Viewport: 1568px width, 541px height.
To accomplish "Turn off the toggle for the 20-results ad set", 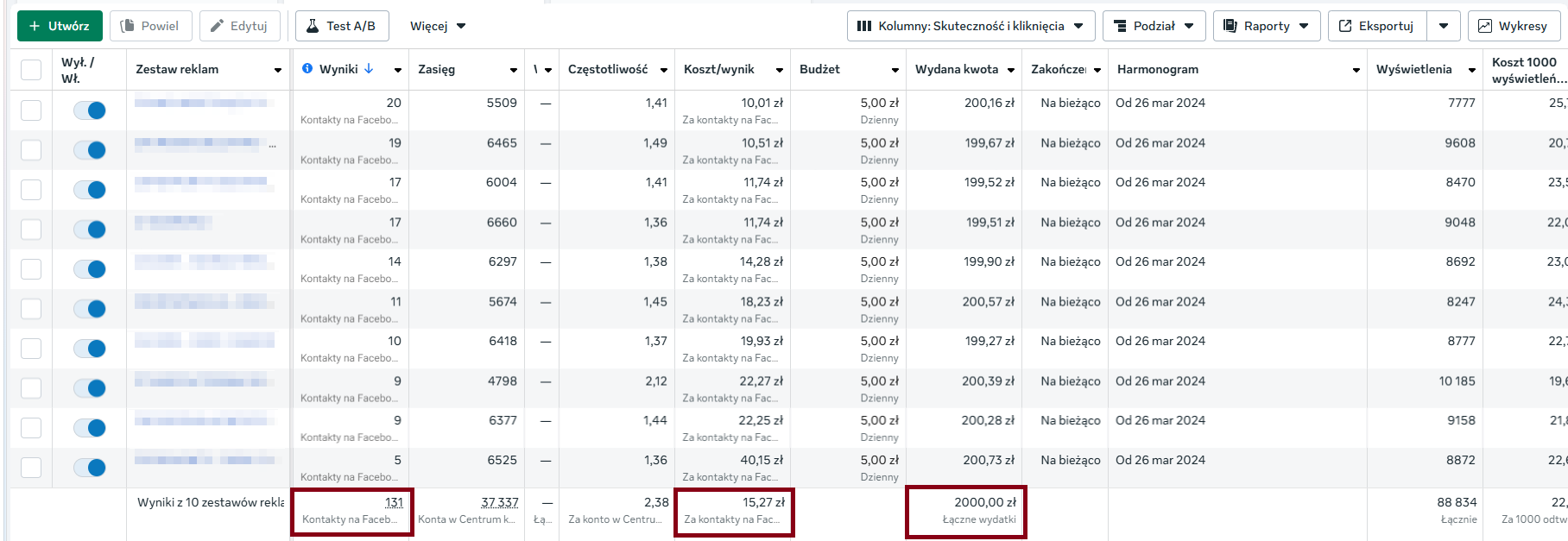I will coord(90,110).
